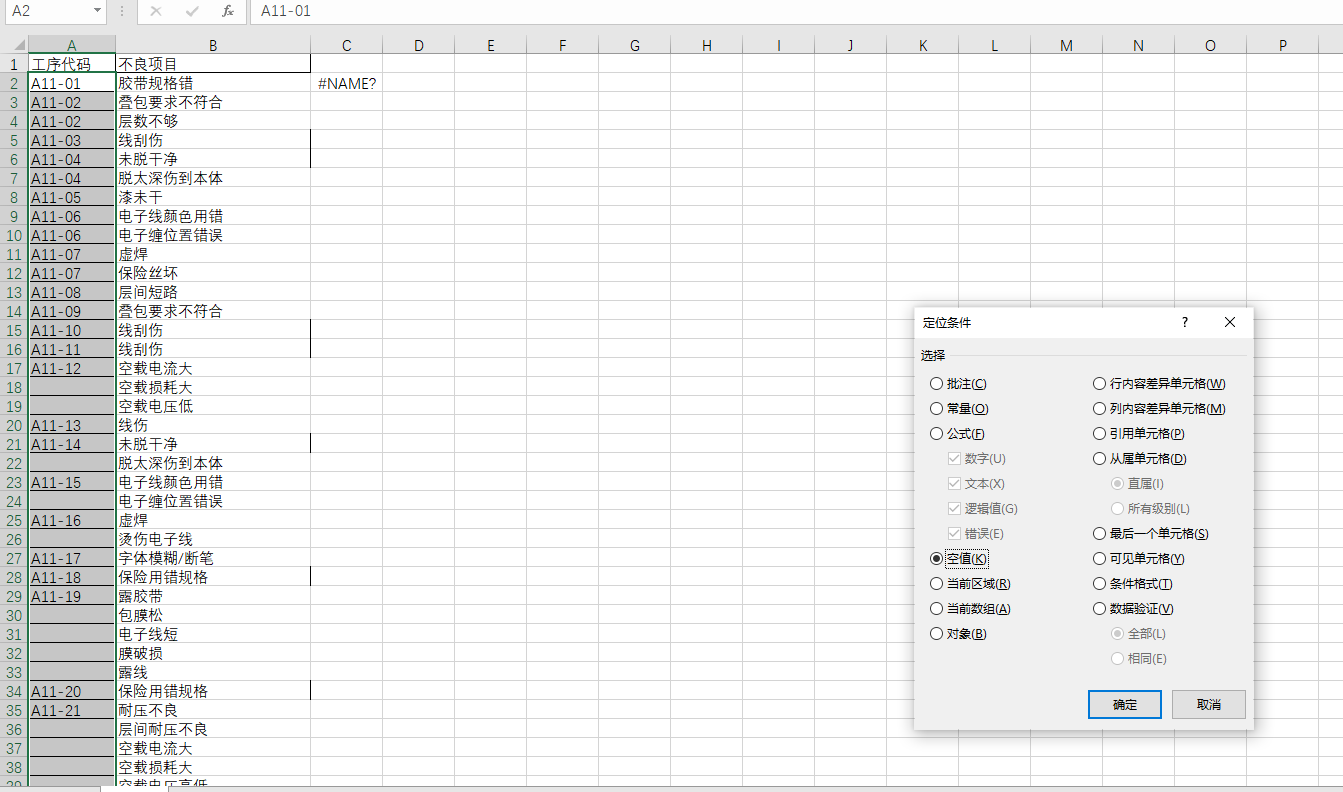Select the 对象(B) radio option
The width and height of the screenshot is (1343, 792).
coord(957,634)
